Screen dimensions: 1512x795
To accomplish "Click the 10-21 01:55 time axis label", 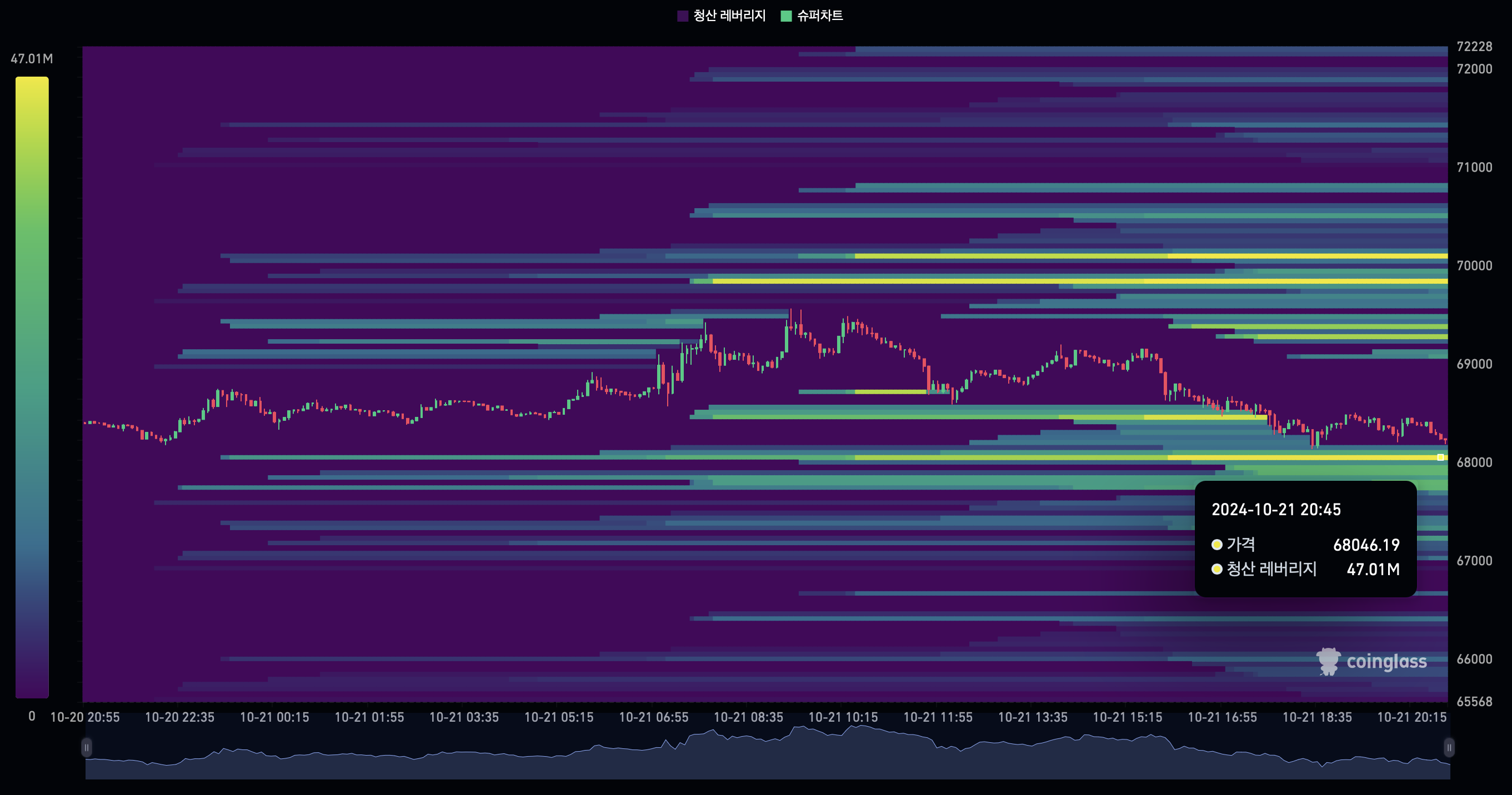I will click(x=369, y=717).
